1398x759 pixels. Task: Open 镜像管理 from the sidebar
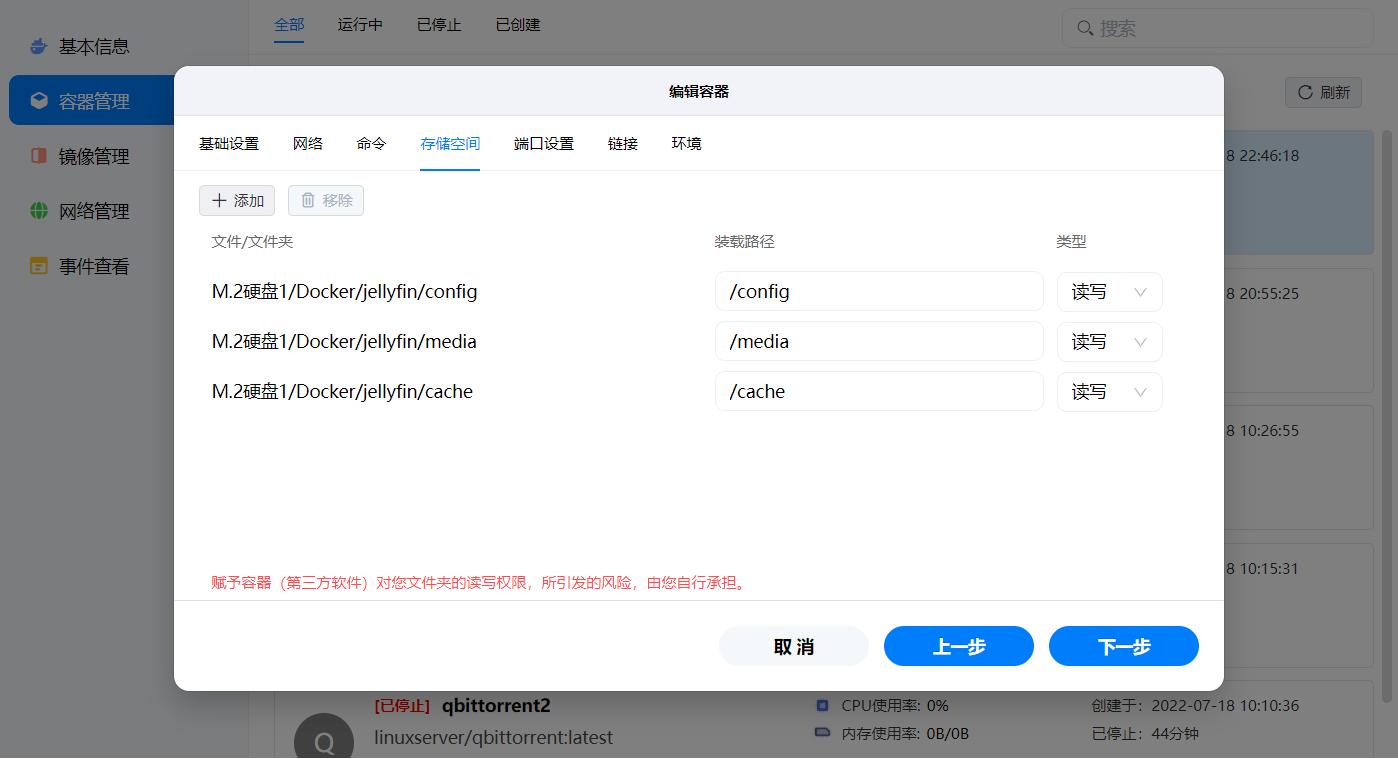[38, 156]
